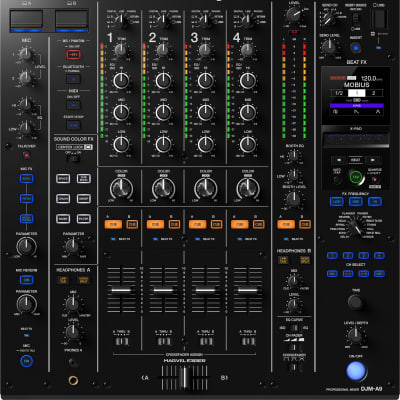Toggle Headphones A Link Cue button

click(63, 280)
